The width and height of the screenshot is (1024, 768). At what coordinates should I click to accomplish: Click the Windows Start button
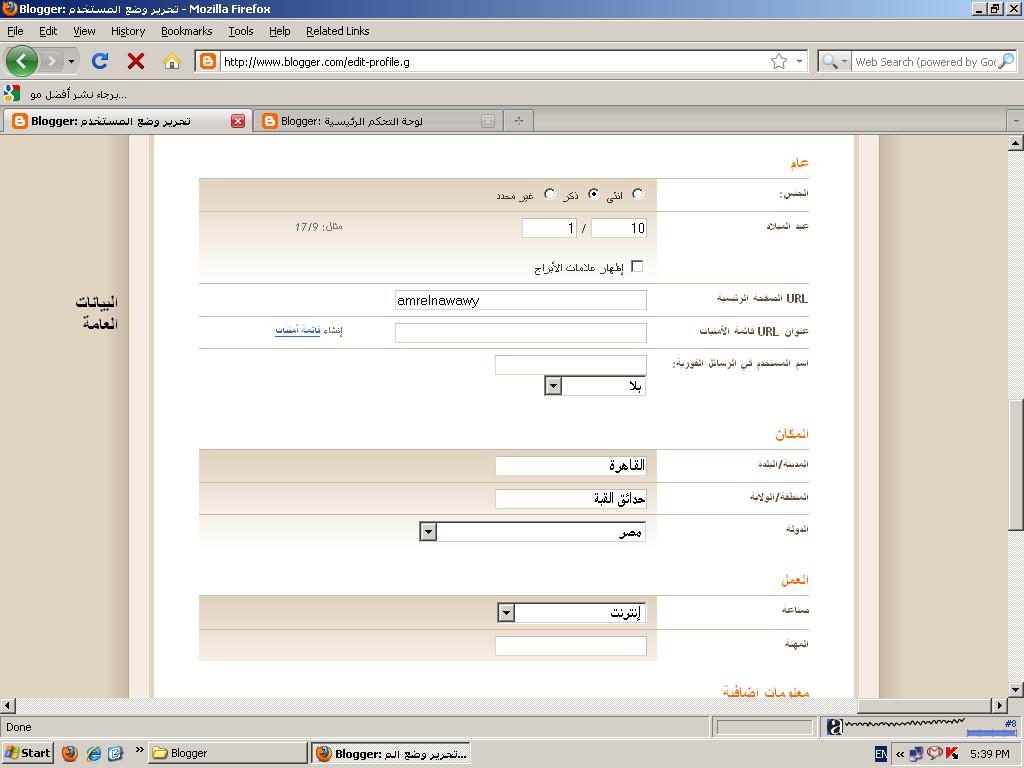click(x=27, y=753)
